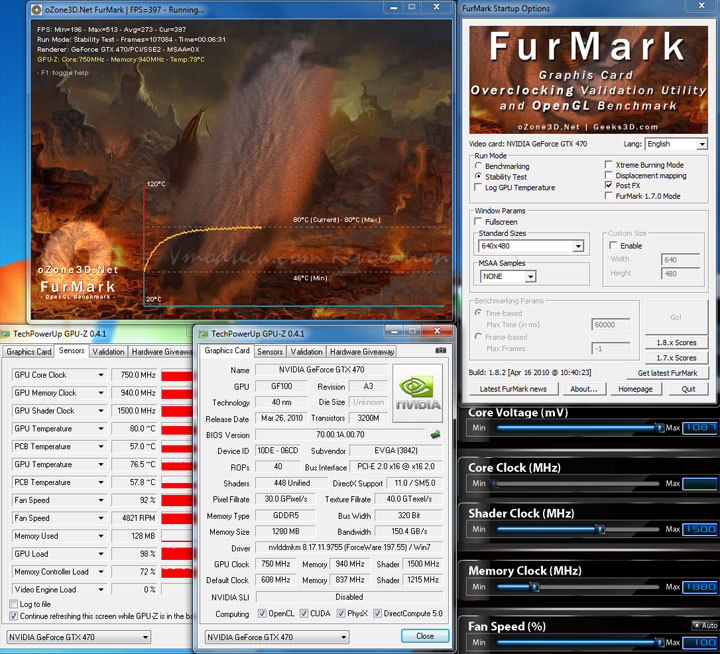Toggle Fan Speed Auto button
Screen dimensions: 720x654
pos(704,626)
